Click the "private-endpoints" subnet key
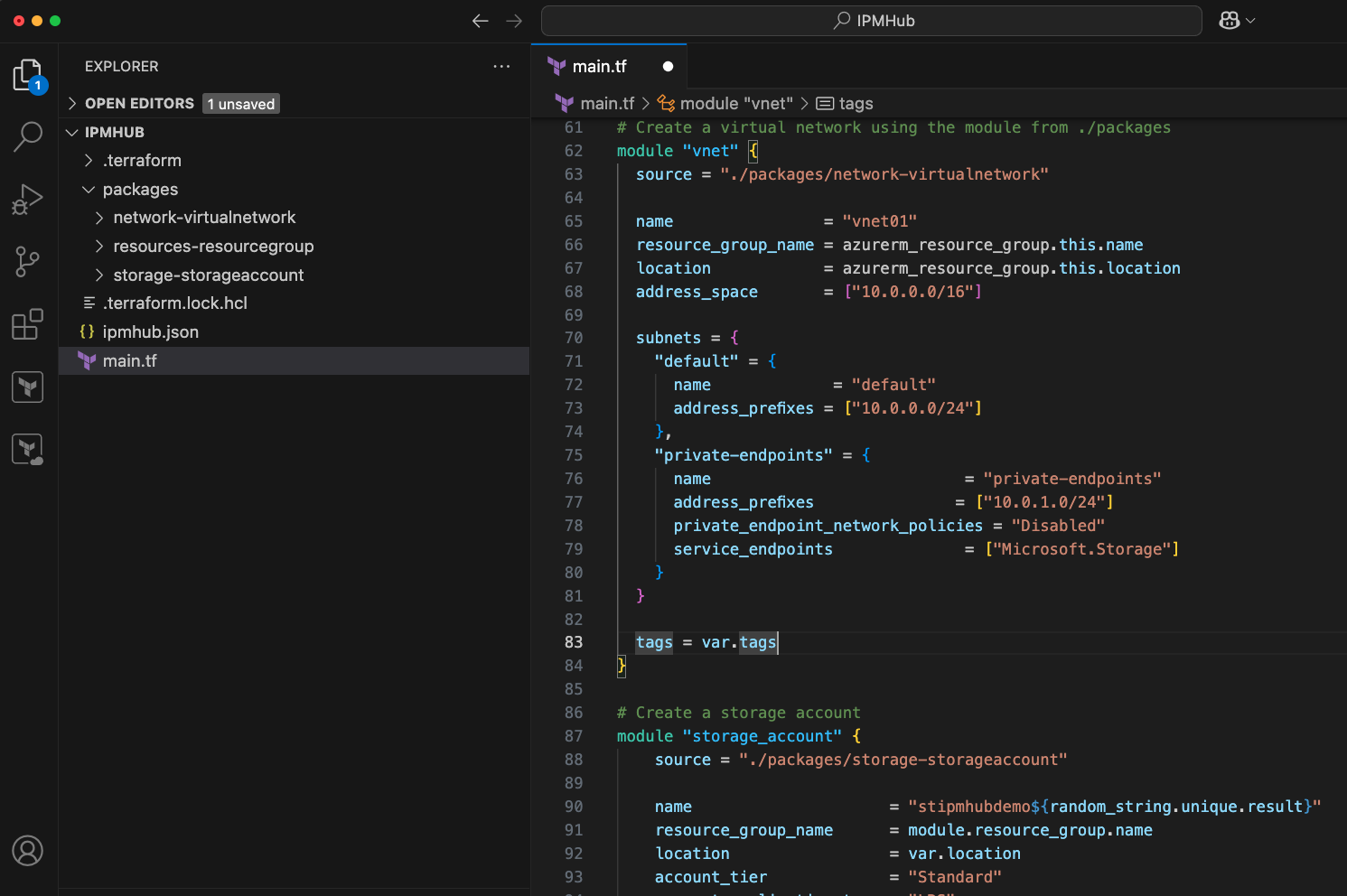 click(x=744, y=455)
